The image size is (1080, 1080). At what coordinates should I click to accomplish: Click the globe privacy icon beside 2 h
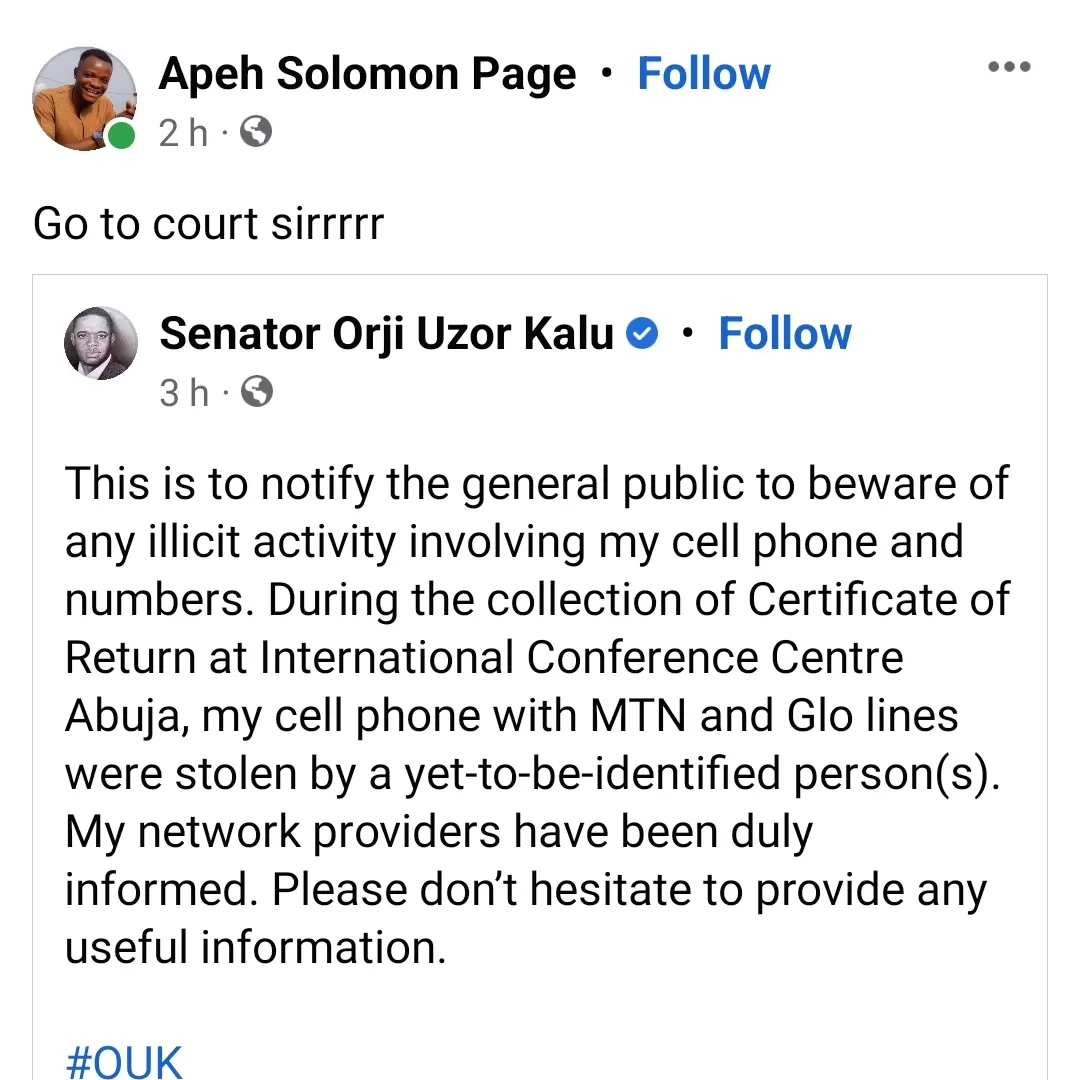[x=256, y=132]
